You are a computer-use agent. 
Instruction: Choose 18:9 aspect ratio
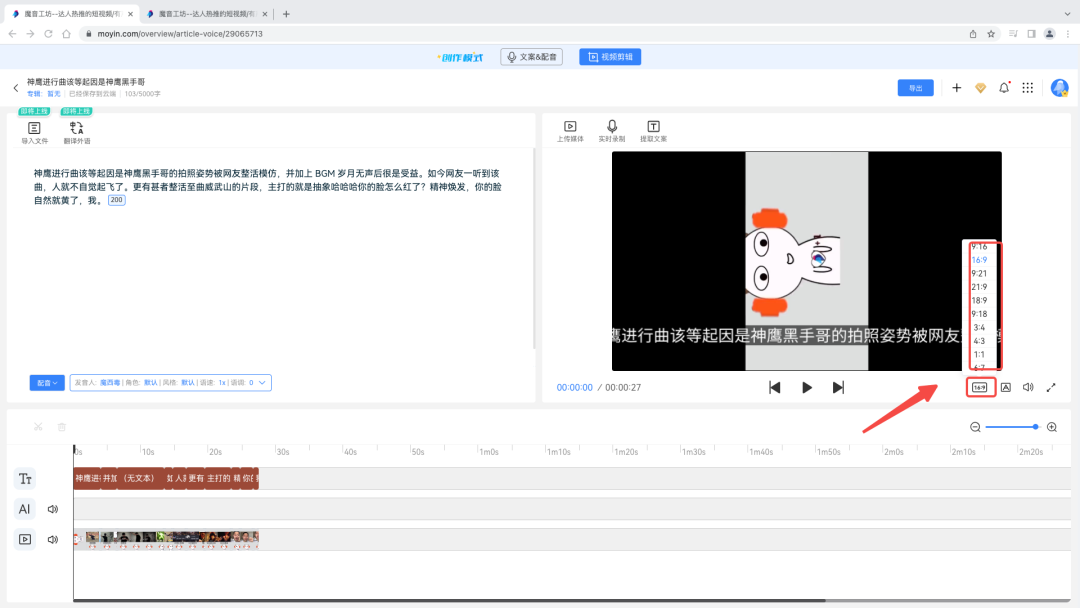coord(979,300)
